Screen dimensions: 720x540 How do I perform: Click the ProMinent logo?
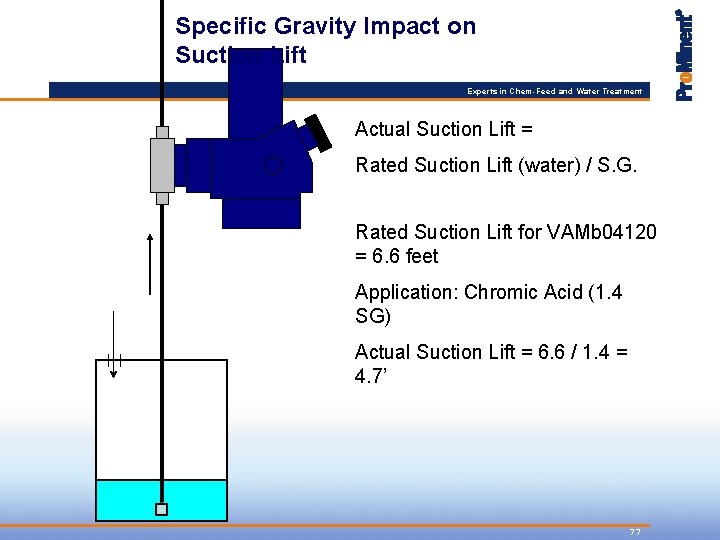[x=684, y=55]
